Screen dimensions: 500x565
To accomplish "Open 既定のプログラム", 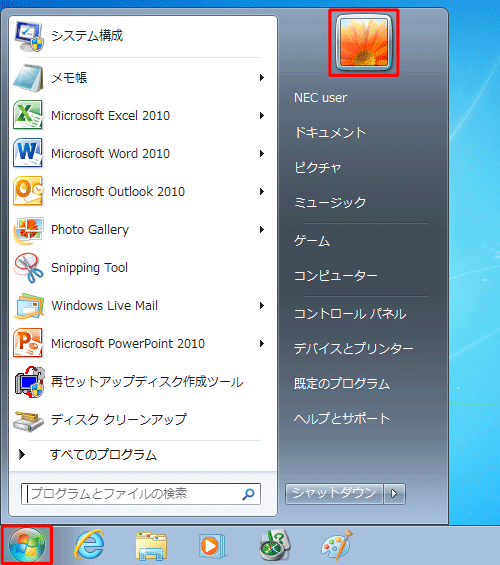I will click(x=342, y=384).
